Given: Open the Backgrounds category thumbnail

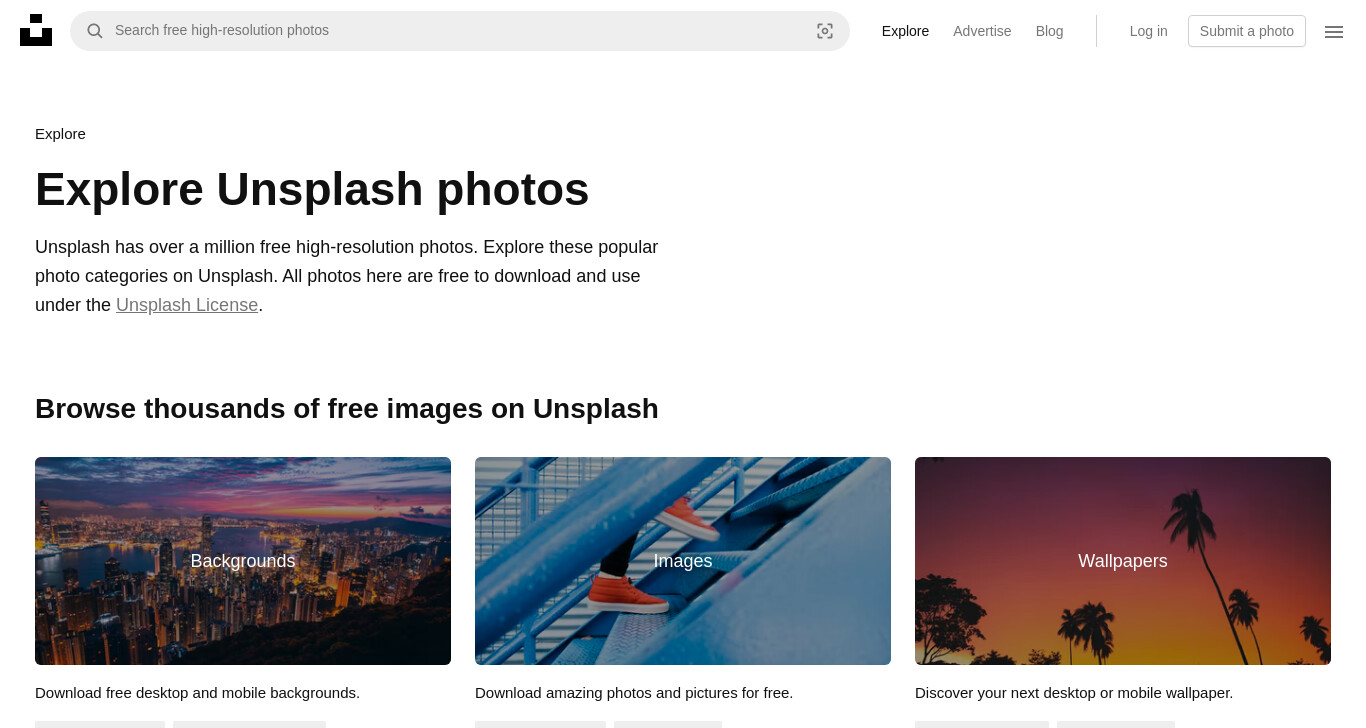Looking at the screenshot, I should click(243, 561).
